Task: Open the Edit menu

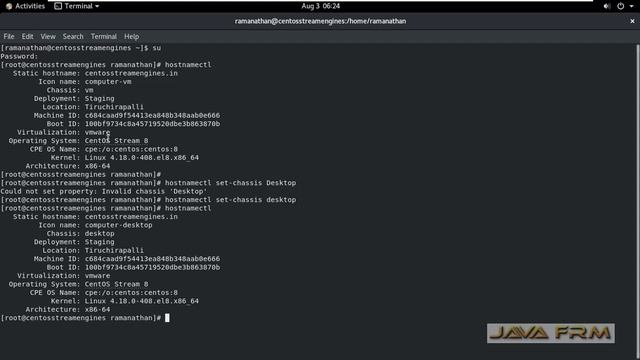Action: pyautogui.click(x=27, y=36)
